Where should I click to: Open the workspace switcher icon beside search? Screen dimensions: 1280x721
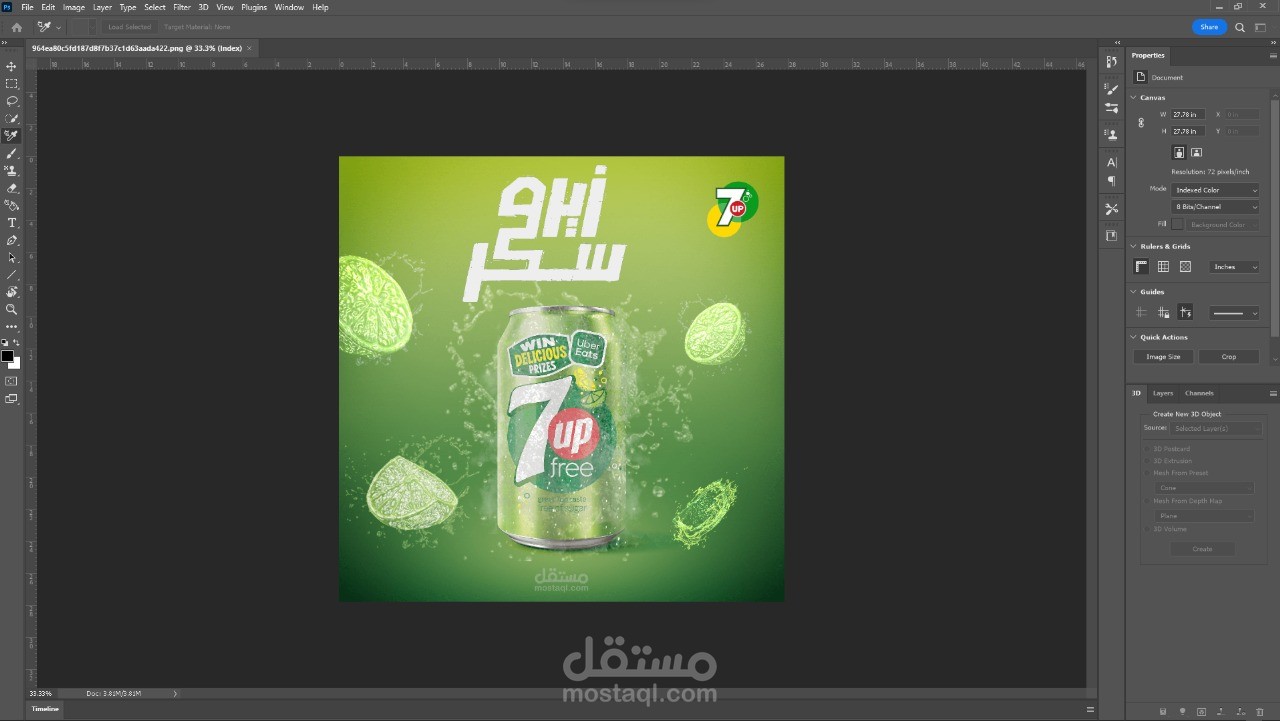[1260, 27]
